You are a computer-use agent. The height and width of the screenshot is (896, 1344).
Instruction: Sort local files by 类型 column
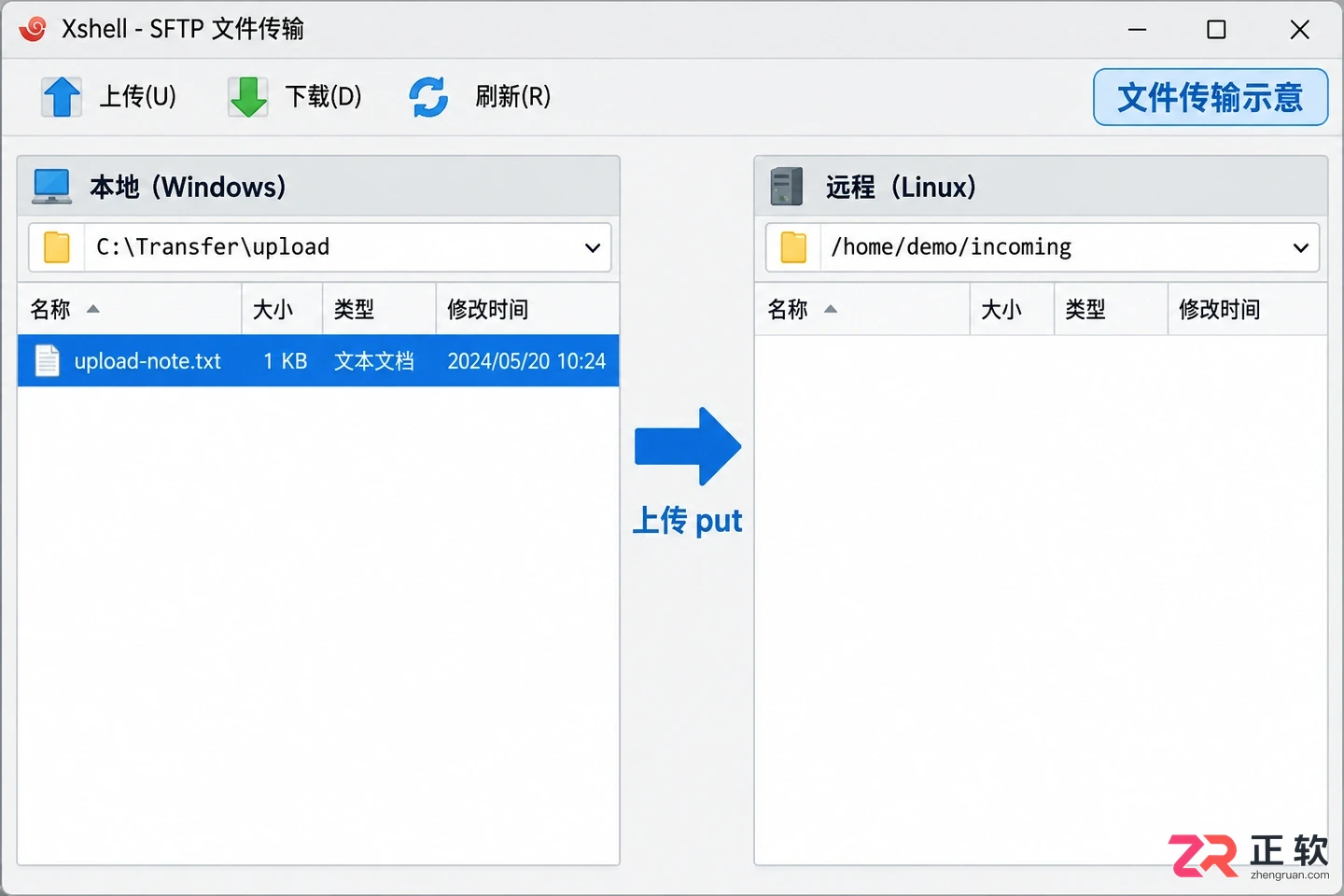point(379,309)
